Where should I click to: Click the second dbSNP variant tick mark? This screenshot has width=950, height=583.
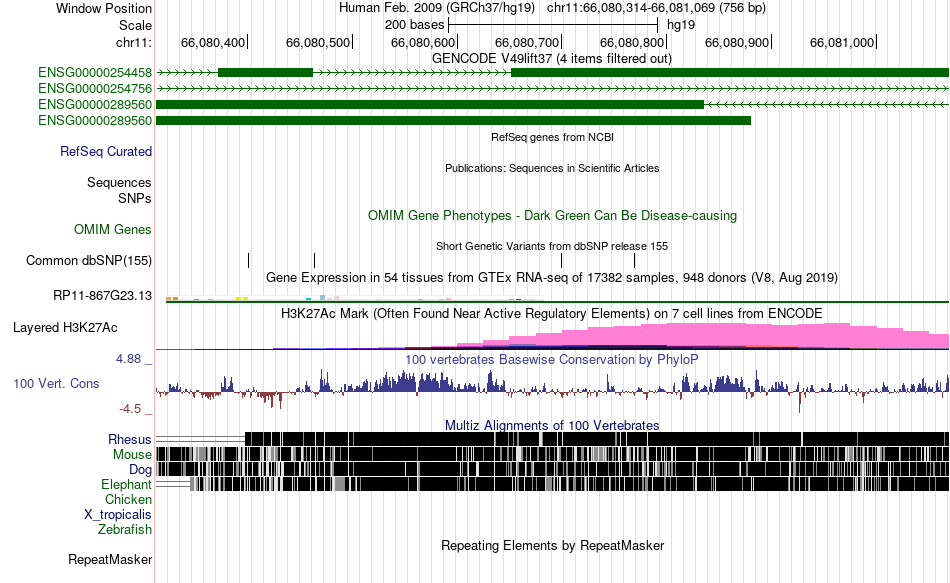pyautogui.click(x=314, y=261)
